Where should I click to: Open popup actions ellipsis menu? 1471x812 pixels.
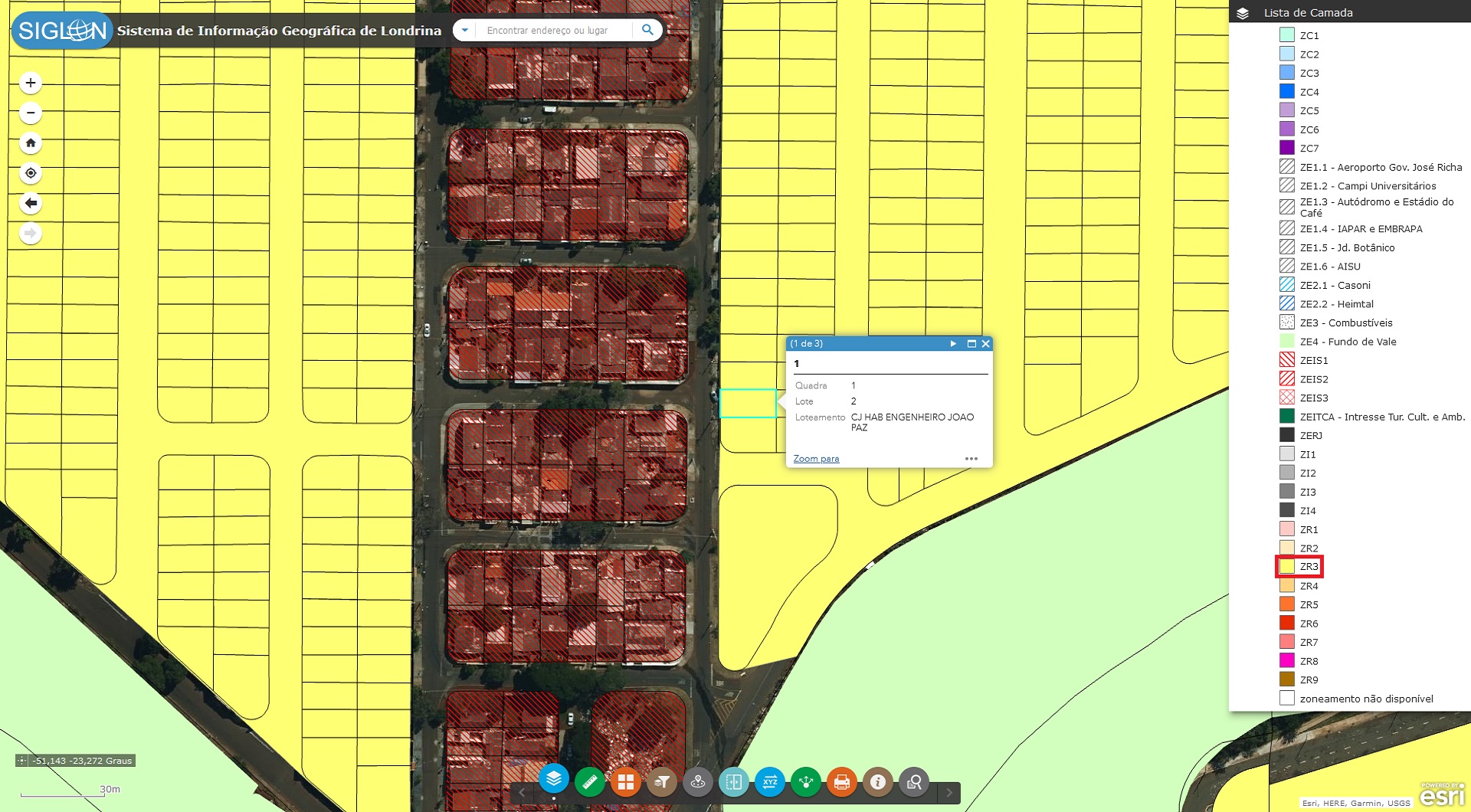tap(971, 459)
